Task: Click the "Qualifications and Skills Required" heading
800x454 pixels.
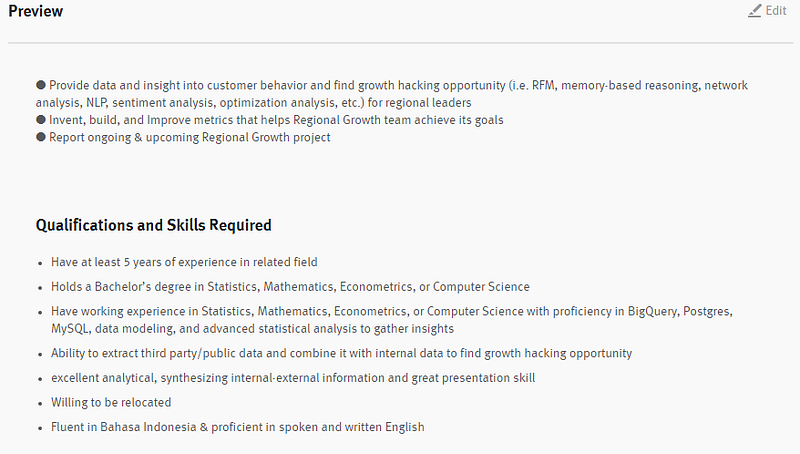Action: pyautogui.click(x=153, y=225)
